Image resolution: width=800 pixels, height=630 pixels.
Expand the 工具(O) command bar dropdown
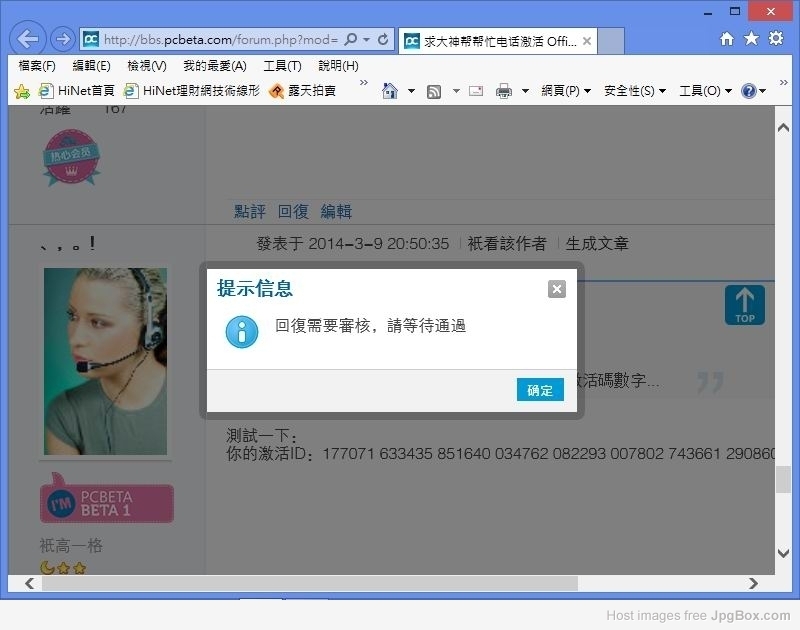tap(705, 91)
